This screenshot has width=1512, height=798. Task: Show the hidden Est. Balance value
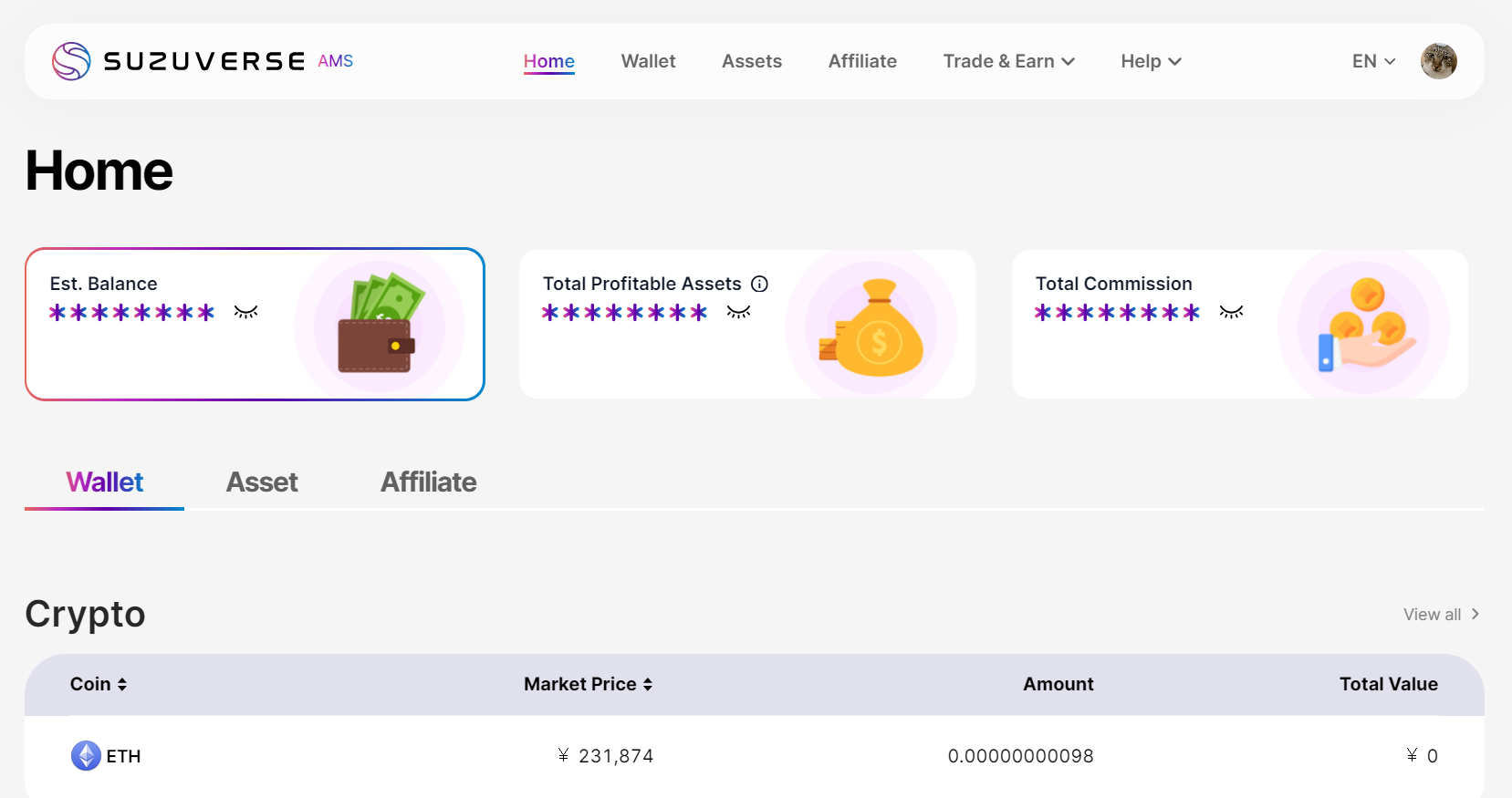[245, 313]
